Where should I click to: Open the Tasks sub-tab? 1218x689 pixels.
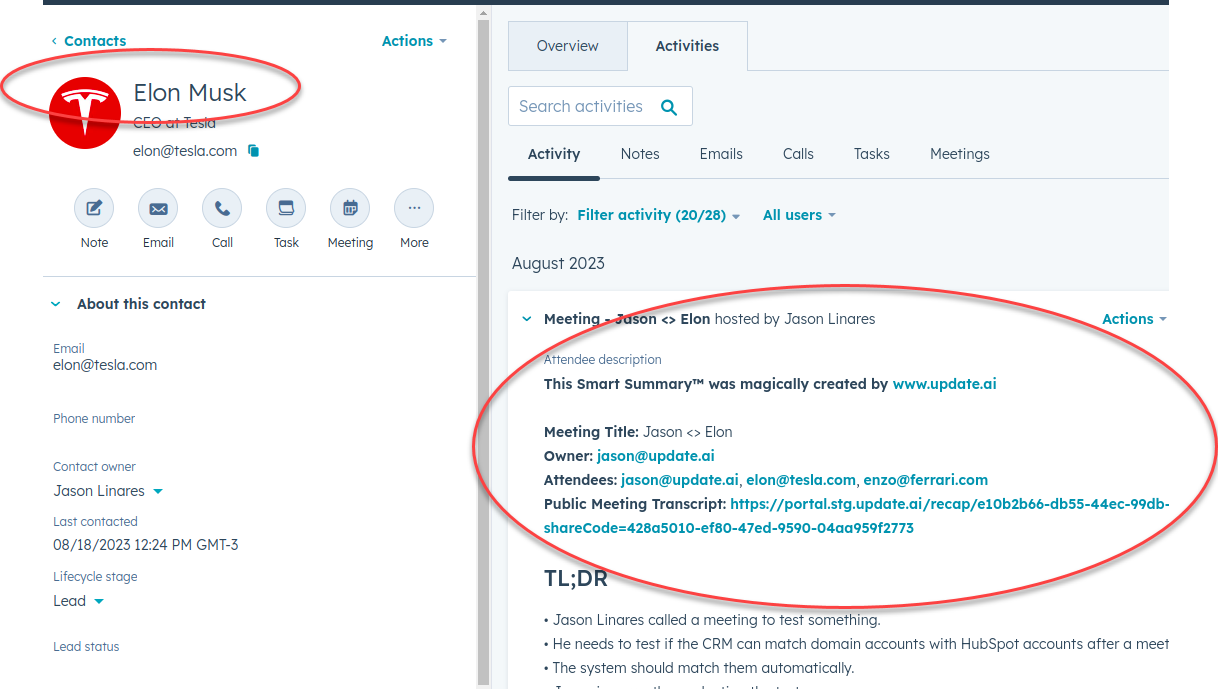(872, 154)
